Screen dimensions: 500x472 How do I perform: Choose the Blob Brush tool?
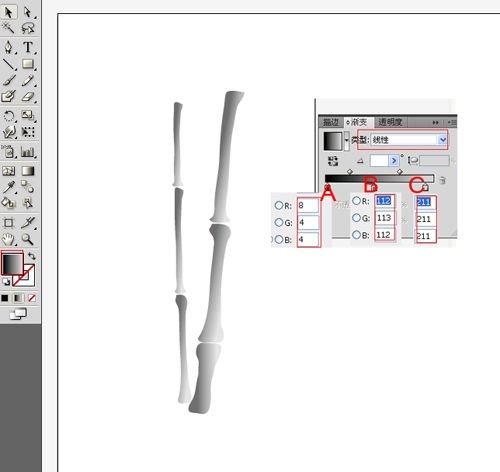click(8, 97)
